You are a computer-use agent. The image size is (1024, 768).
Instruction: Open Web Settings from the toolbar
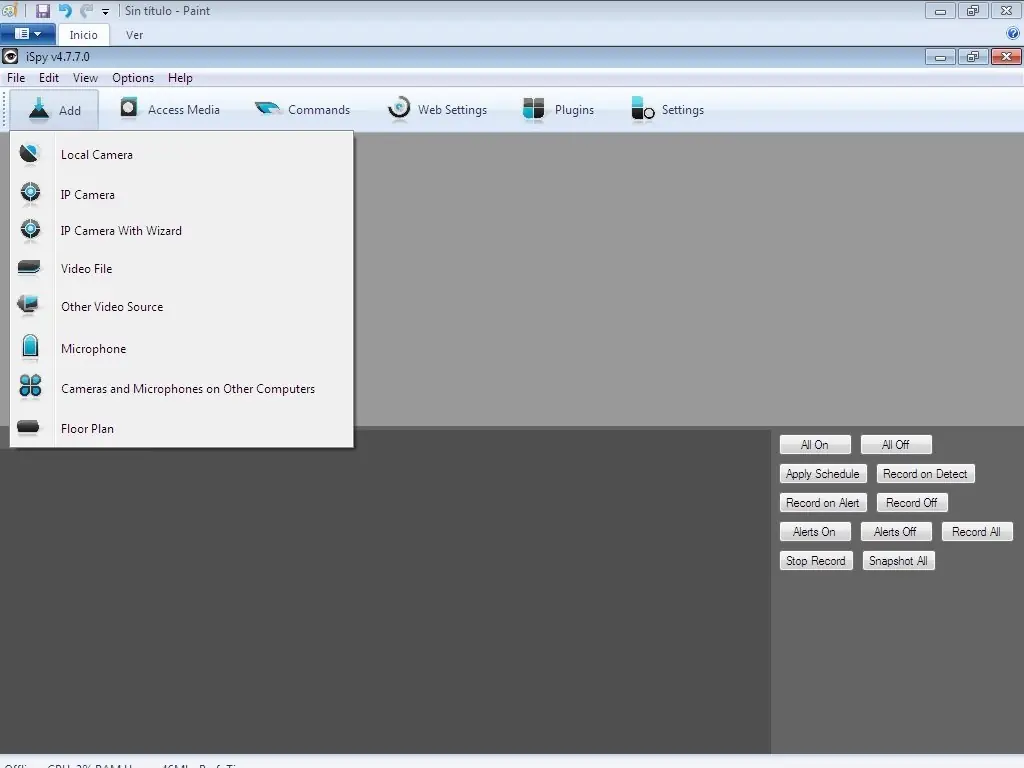tap(438, 110)
